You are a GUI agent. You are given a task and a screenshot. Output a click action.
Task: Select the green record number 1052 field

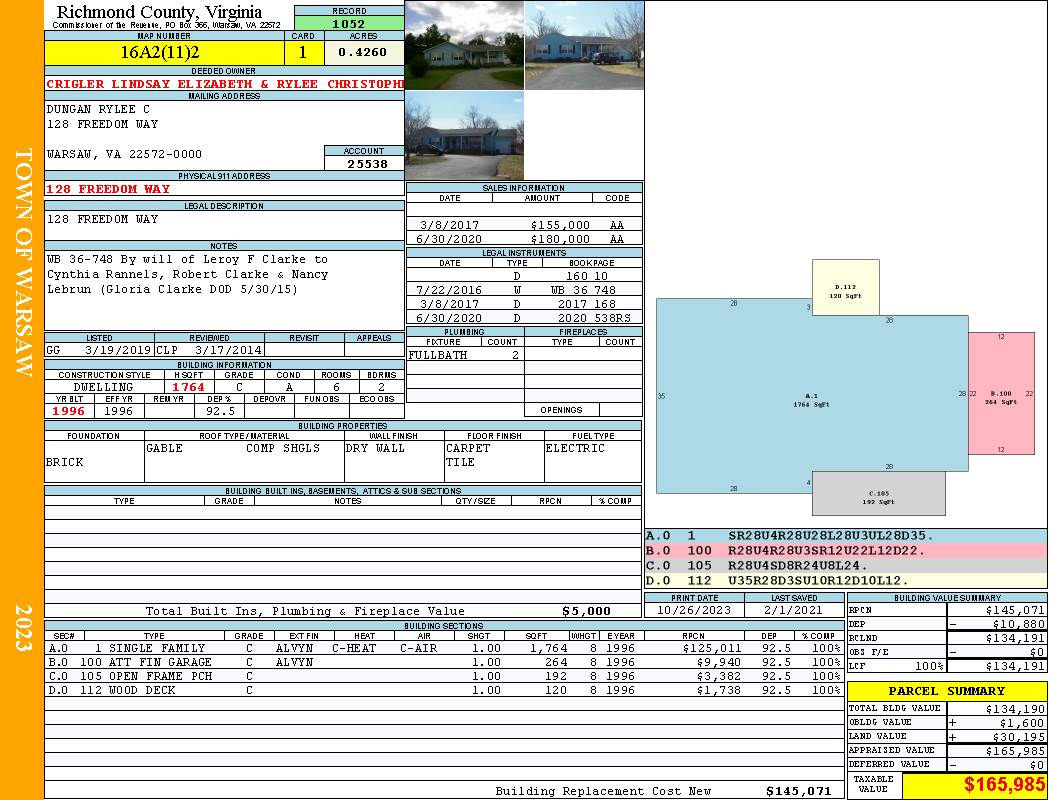tap(349, 24)
